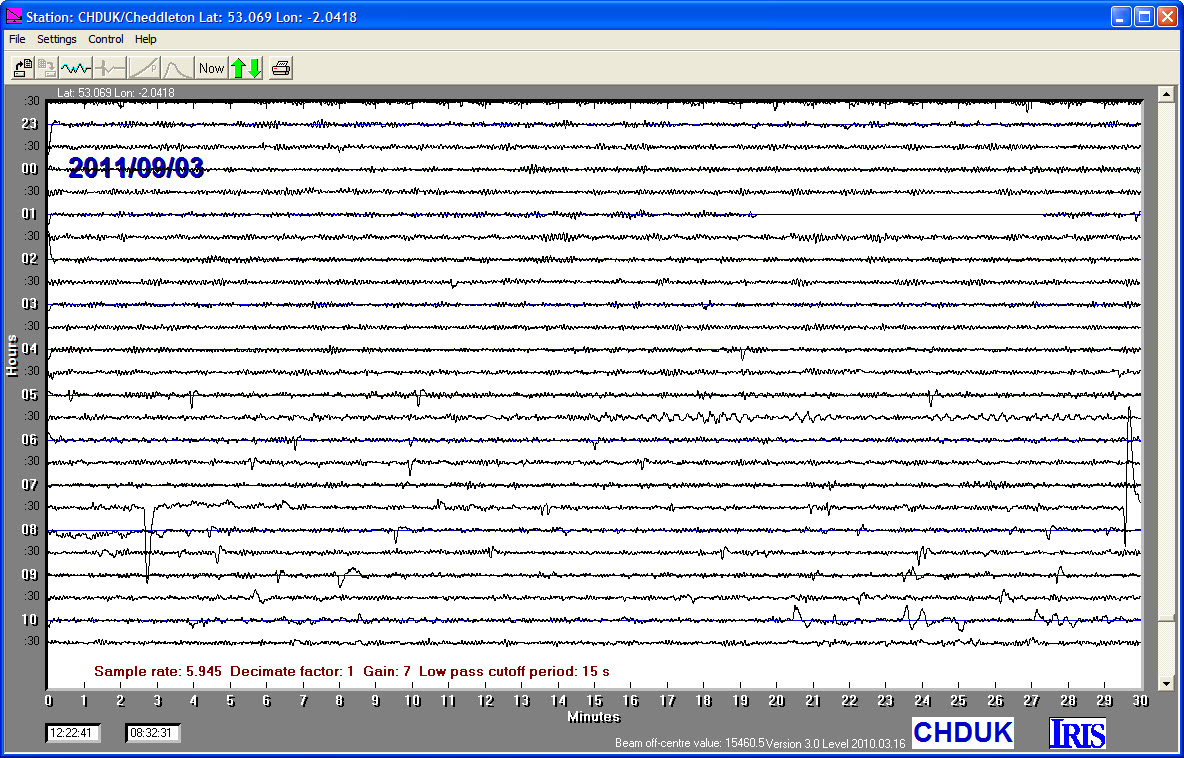
Task: Click the vertical scrollbar up arrow
Action: [x=1166, y=94]
